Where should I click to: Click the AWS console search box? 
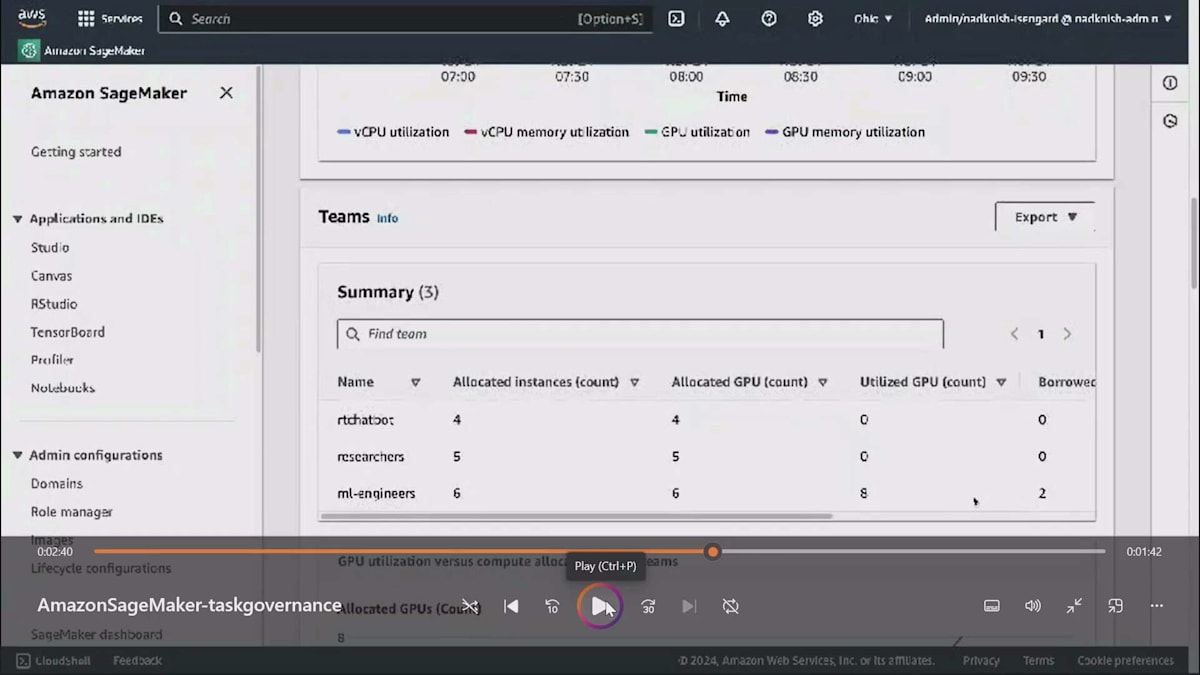405,19
